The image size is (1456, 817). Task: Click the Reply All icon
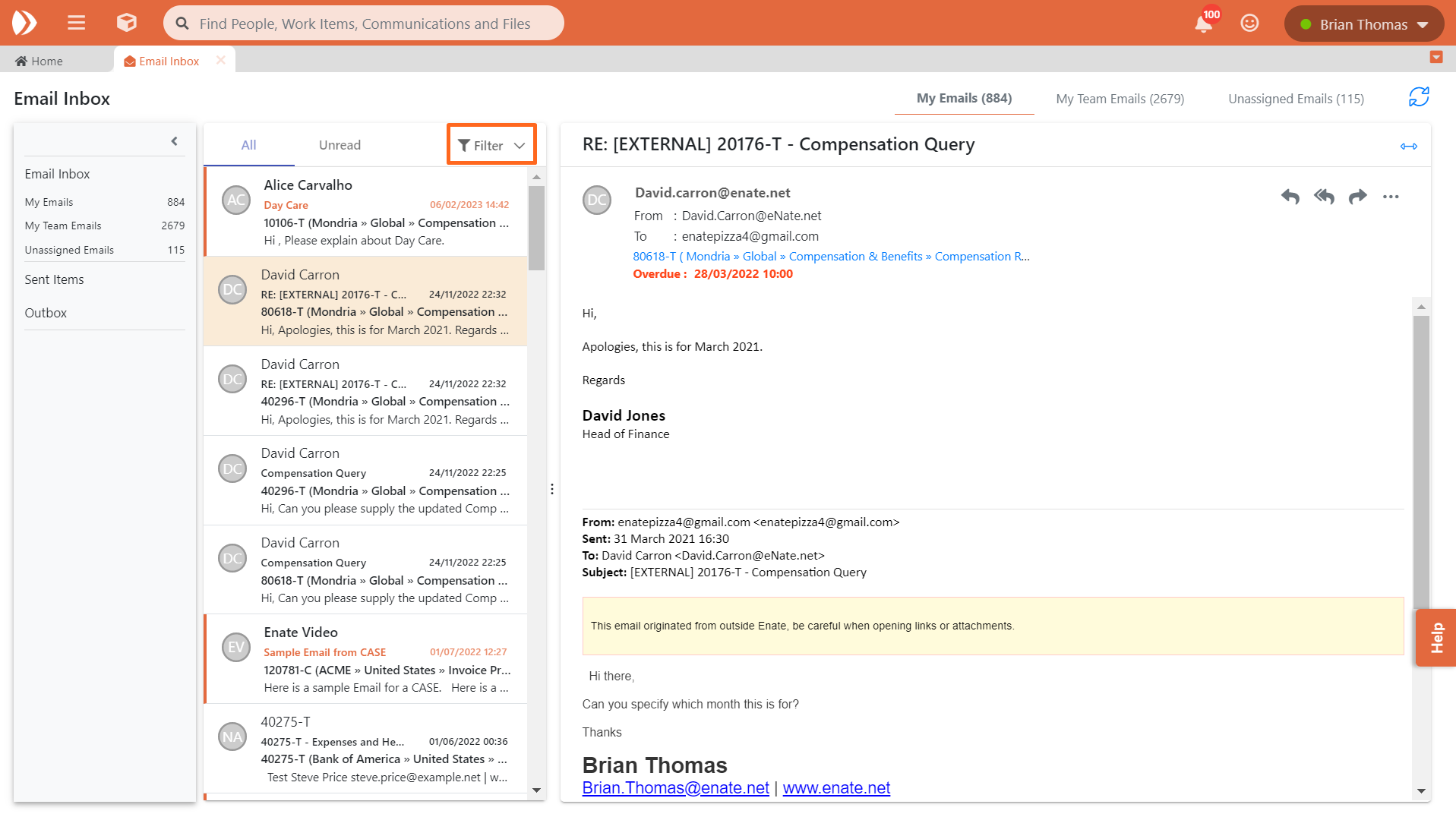(1324, 197)
